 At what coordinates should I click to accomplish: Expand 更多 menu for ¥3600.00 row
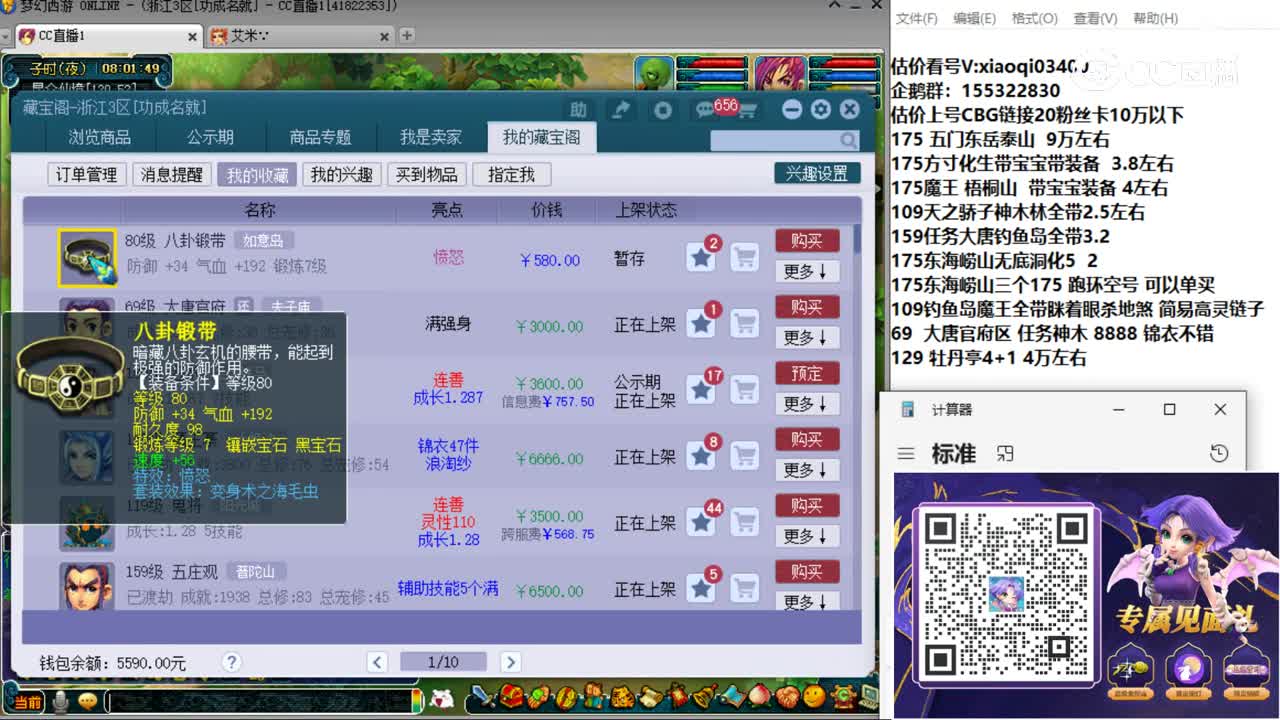click(807, 403)
